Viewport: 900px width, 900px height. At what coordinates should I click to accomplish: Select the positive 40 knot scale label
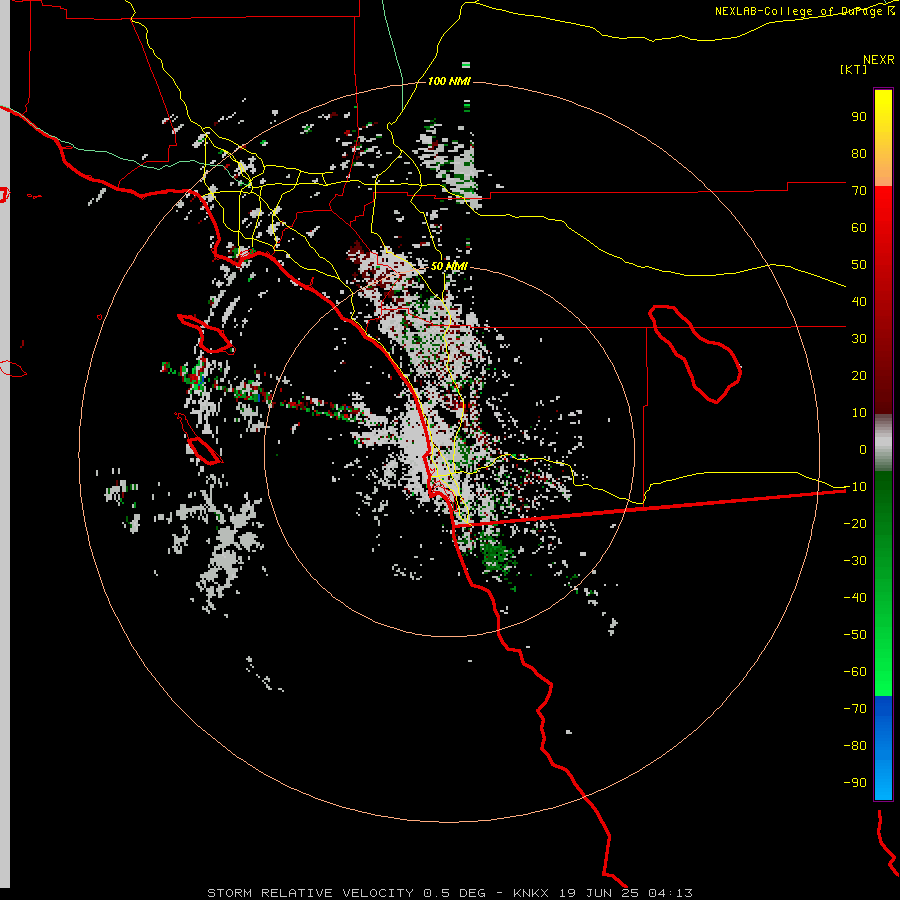[859, 302]
